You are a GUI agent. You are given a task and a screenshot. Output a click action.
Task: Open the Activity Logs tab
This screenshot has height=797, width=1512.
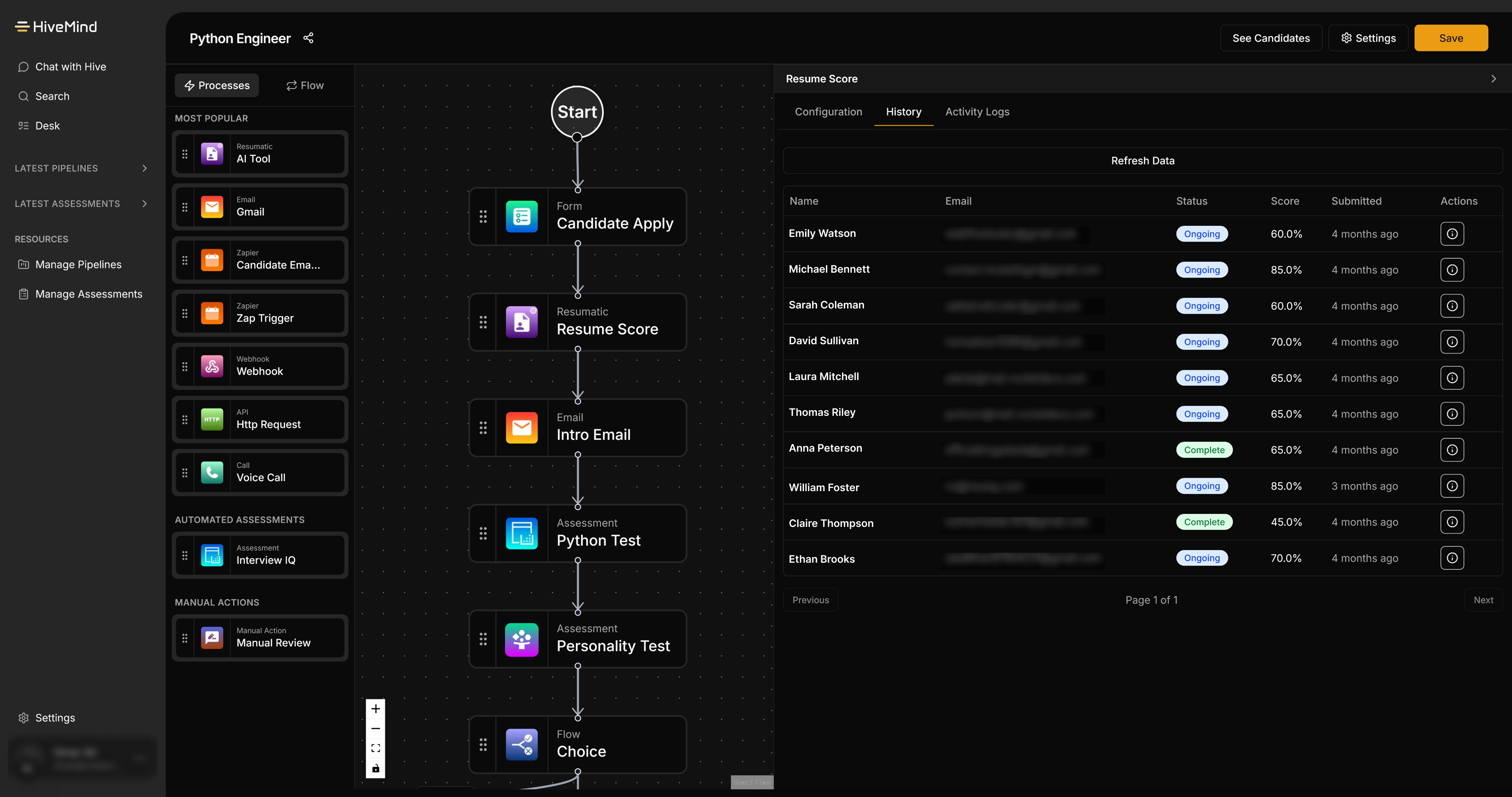tap(977, 111)
